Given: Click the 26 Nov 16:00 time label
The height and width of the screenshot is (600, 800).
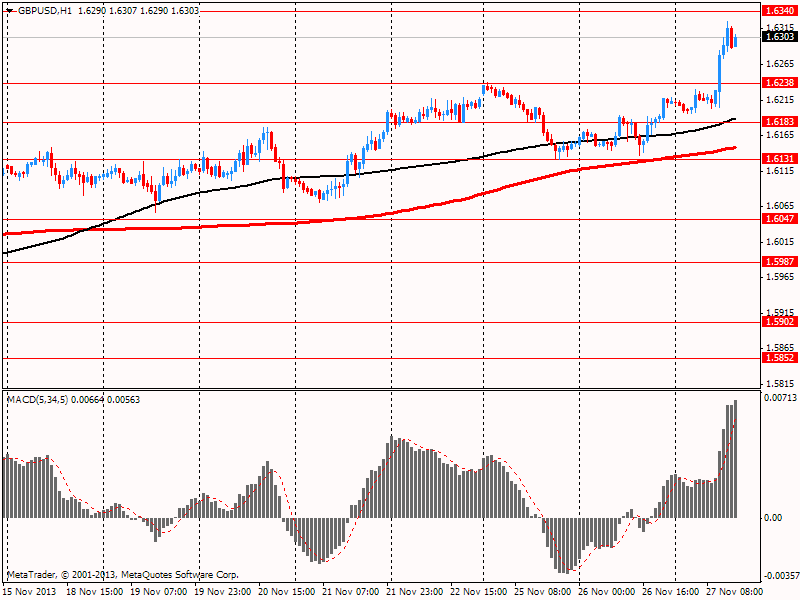Looking at the screenshot, I should [x=670, y=592].
